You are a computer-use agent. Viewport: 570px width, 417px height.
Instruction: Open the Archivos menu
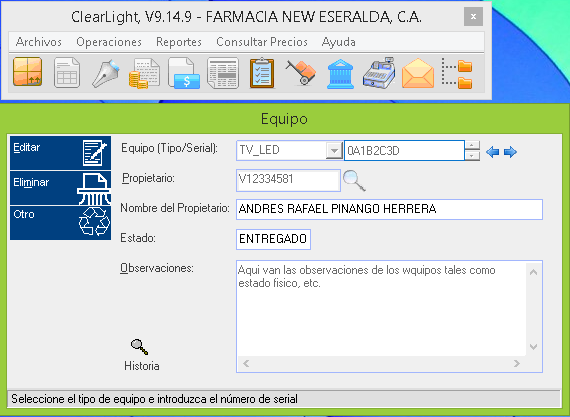[x=39, y=42]
